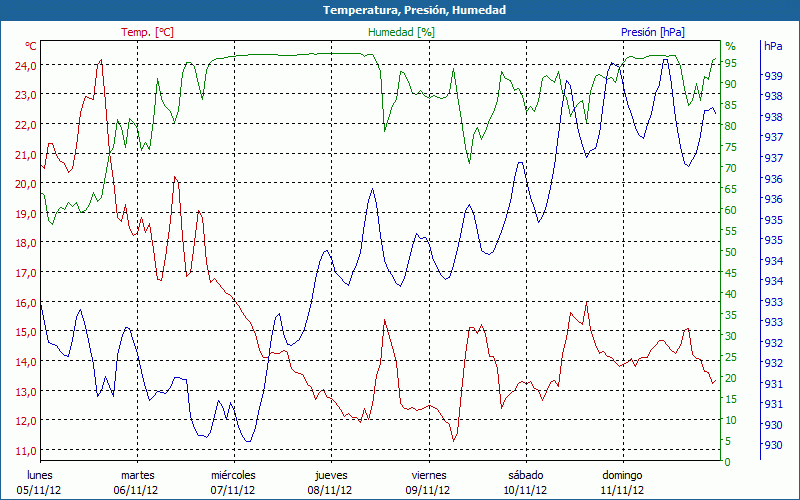800x500 pixels.
Task: Select the 'sábado' day label
Action: point(525,475)
